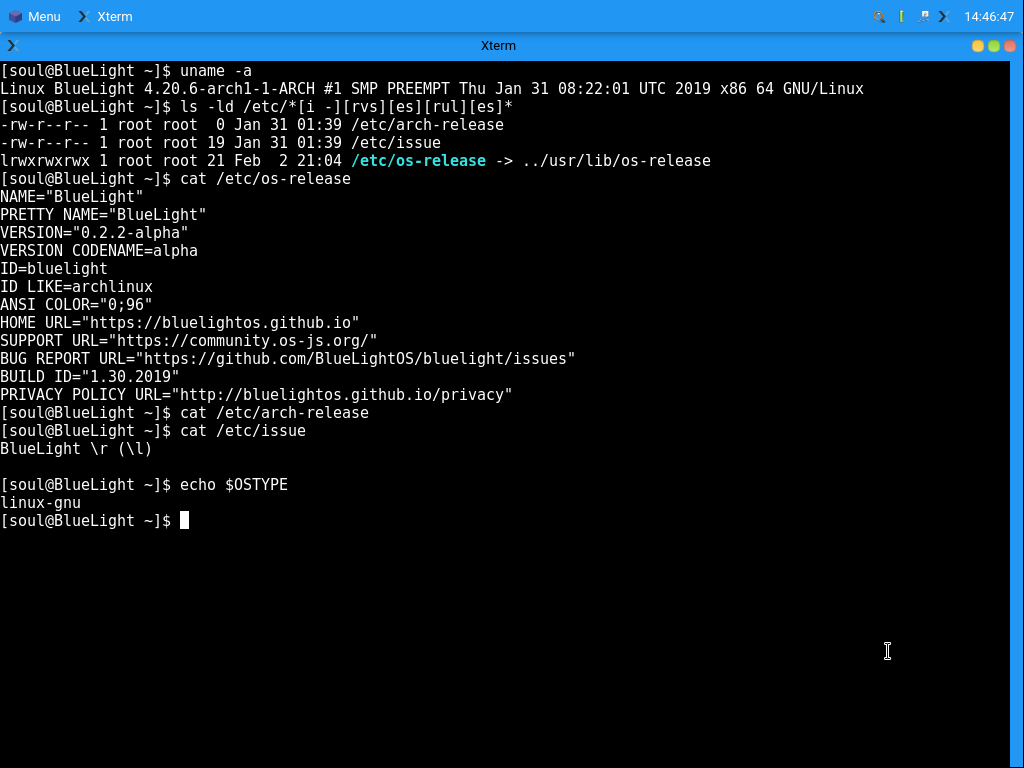Click the 'cat /etc/issue' command text
1024x768 pixels.
pos(243,430)
